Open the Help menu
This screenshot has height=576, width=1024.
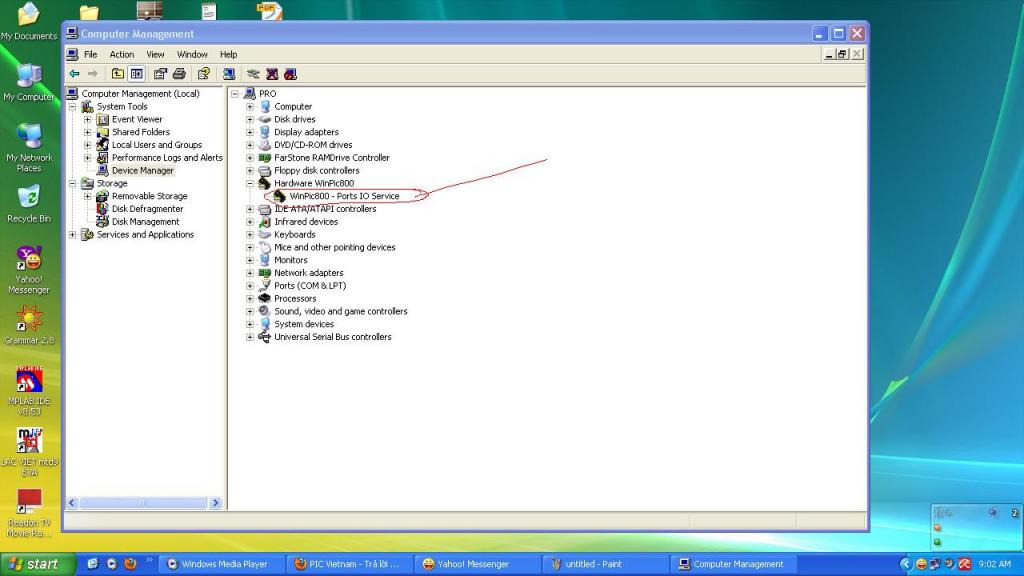(228, 54)
